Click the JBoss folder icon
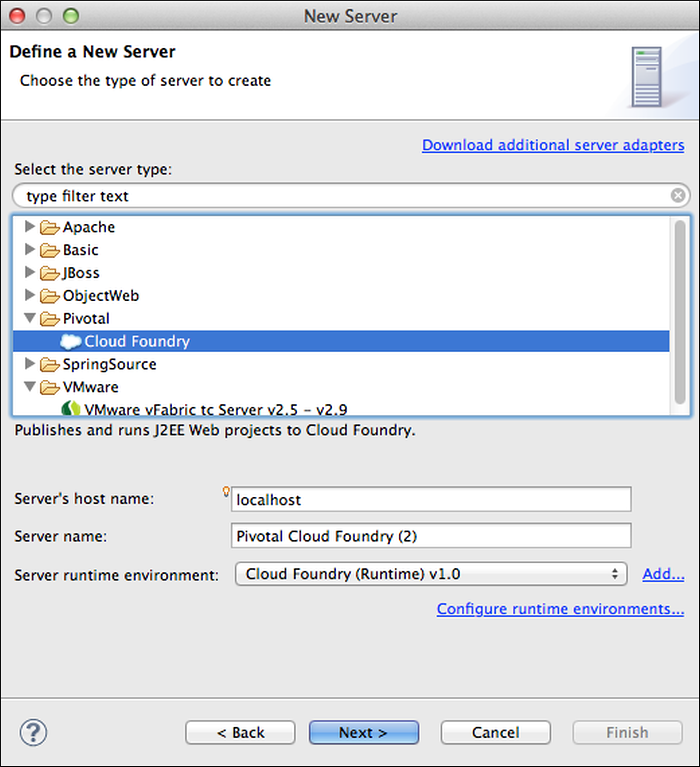700x767 pixels. tap(50, 273)
